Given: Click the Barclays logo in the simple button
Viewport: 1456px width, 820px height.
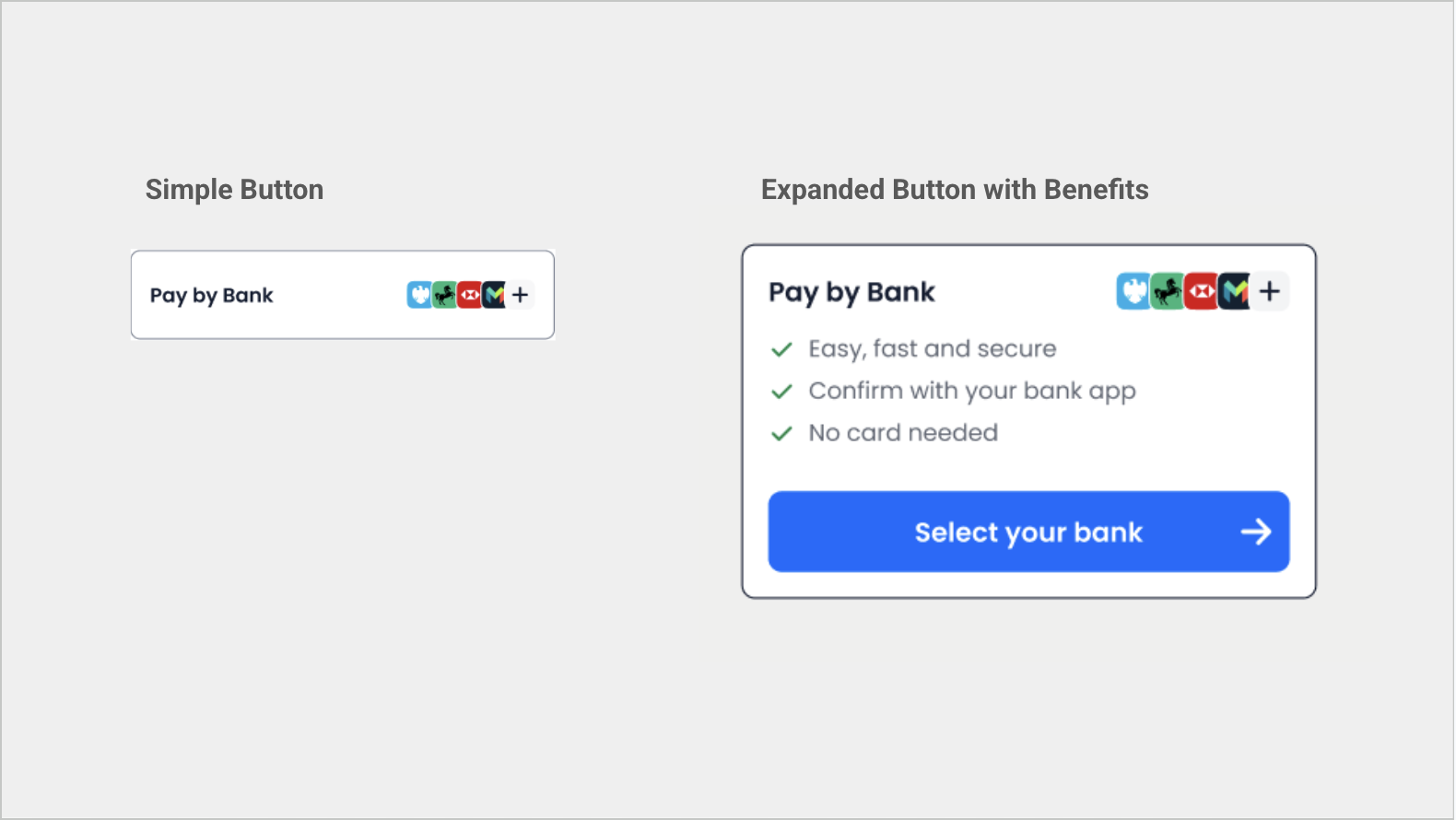Looking at the screenshot, I should (x=419, y=295).
